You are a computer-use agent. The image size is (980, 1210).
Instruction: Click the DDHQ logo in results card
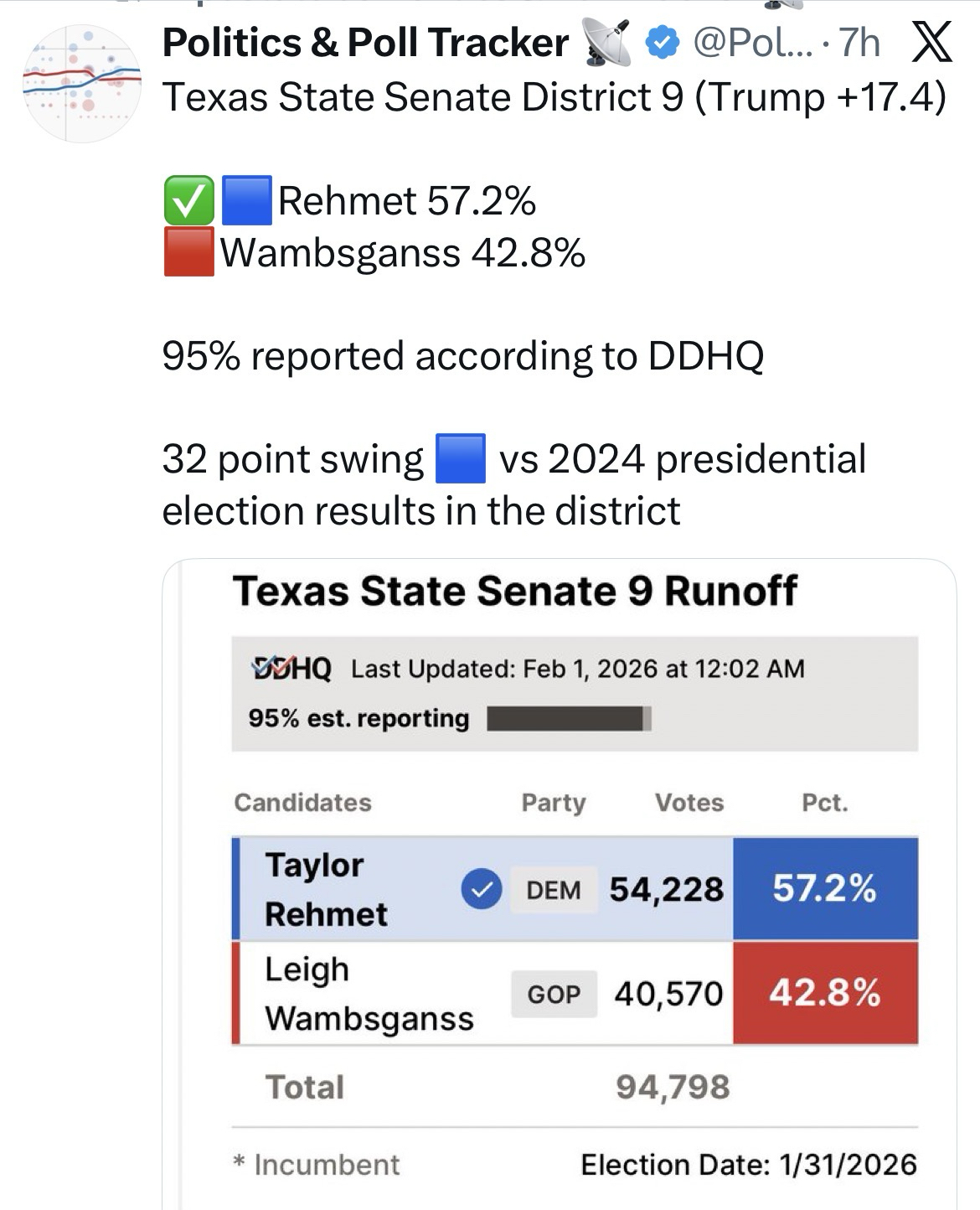(x=291, y=668)
